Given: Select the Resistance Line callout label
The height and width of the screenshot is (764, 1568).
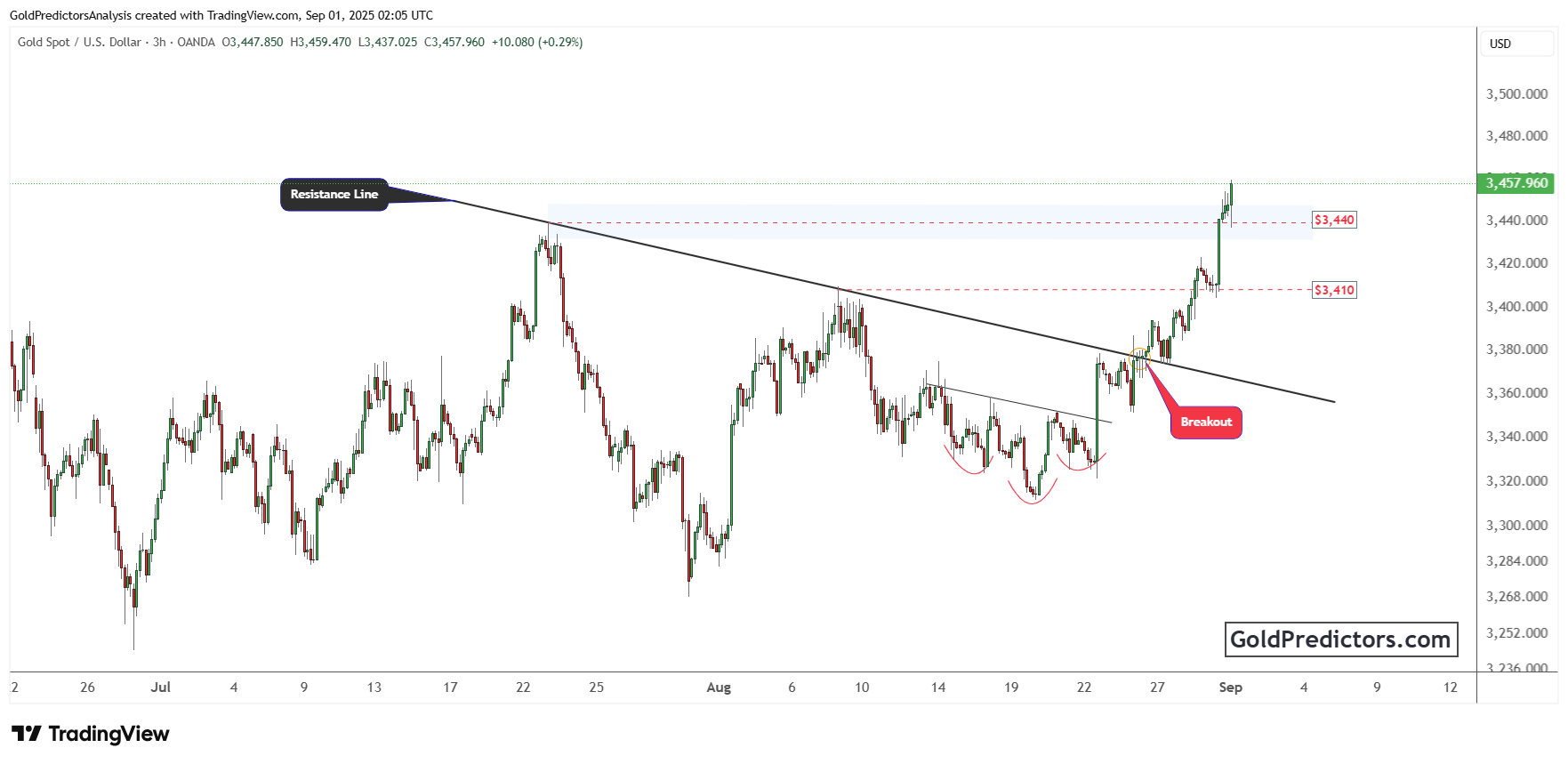Looking at the screenshot, I should [x=334, y=195].
